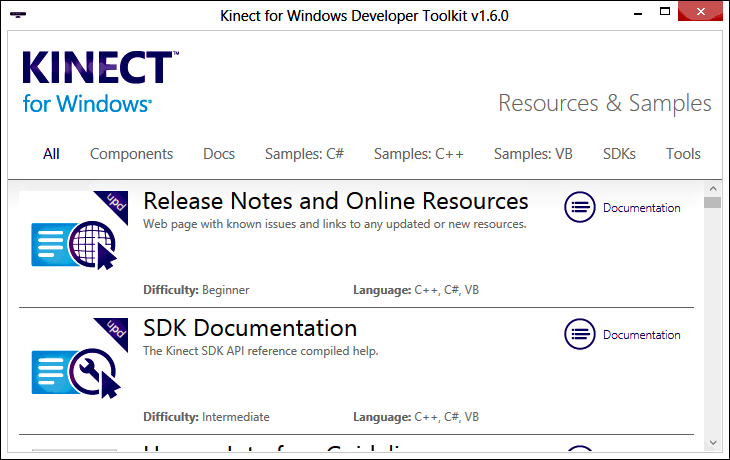The width and height of the screenshot is (730, 460).
Task: Click the Kinect sensor icon in title bar
Action: [18, 15]
